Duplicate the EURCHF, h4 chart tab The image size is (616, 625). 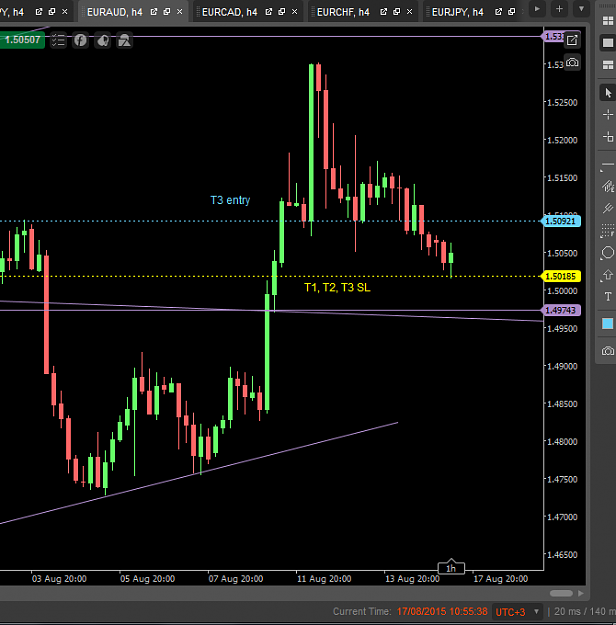pyautogui.click(x=397, y=12)
